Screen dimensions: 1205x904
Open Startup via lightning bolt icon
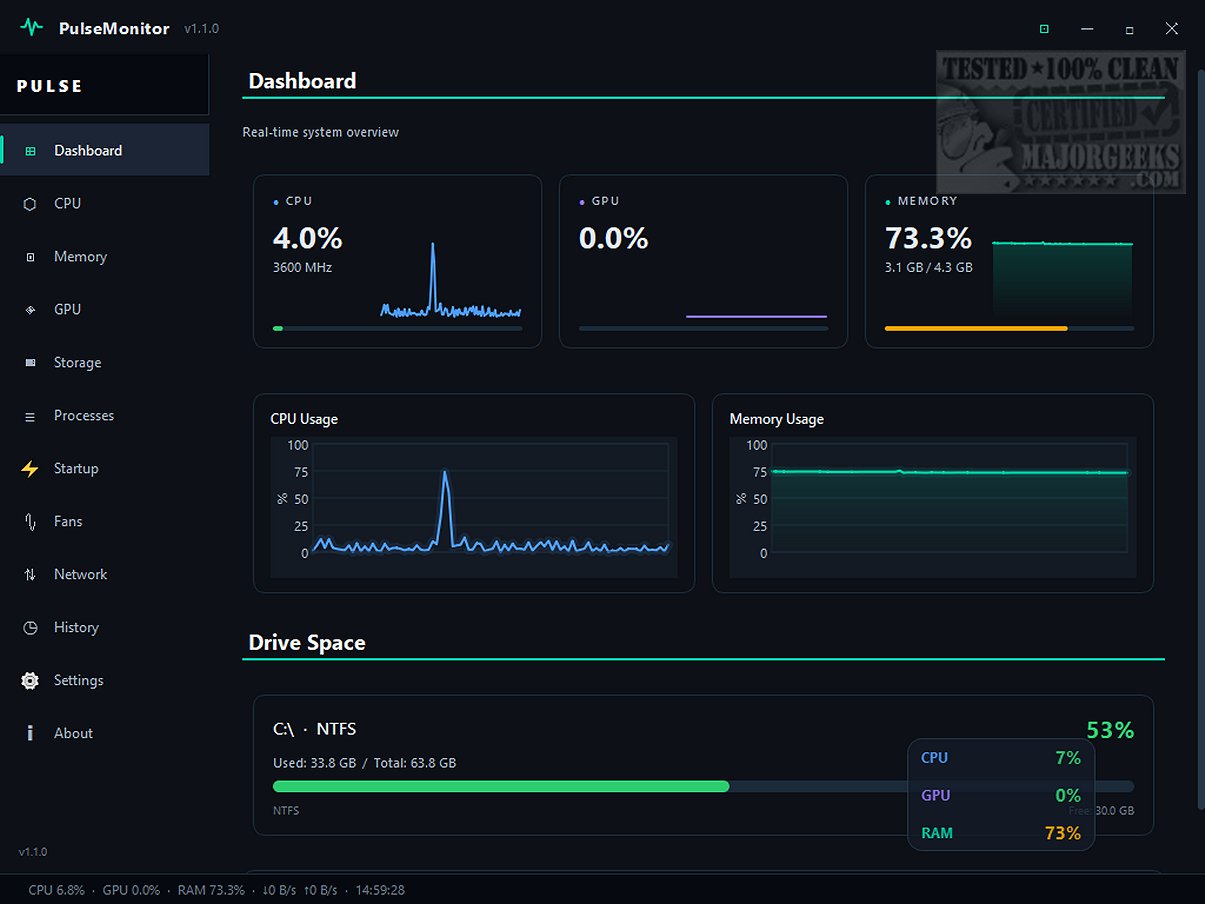coord(30,469)
